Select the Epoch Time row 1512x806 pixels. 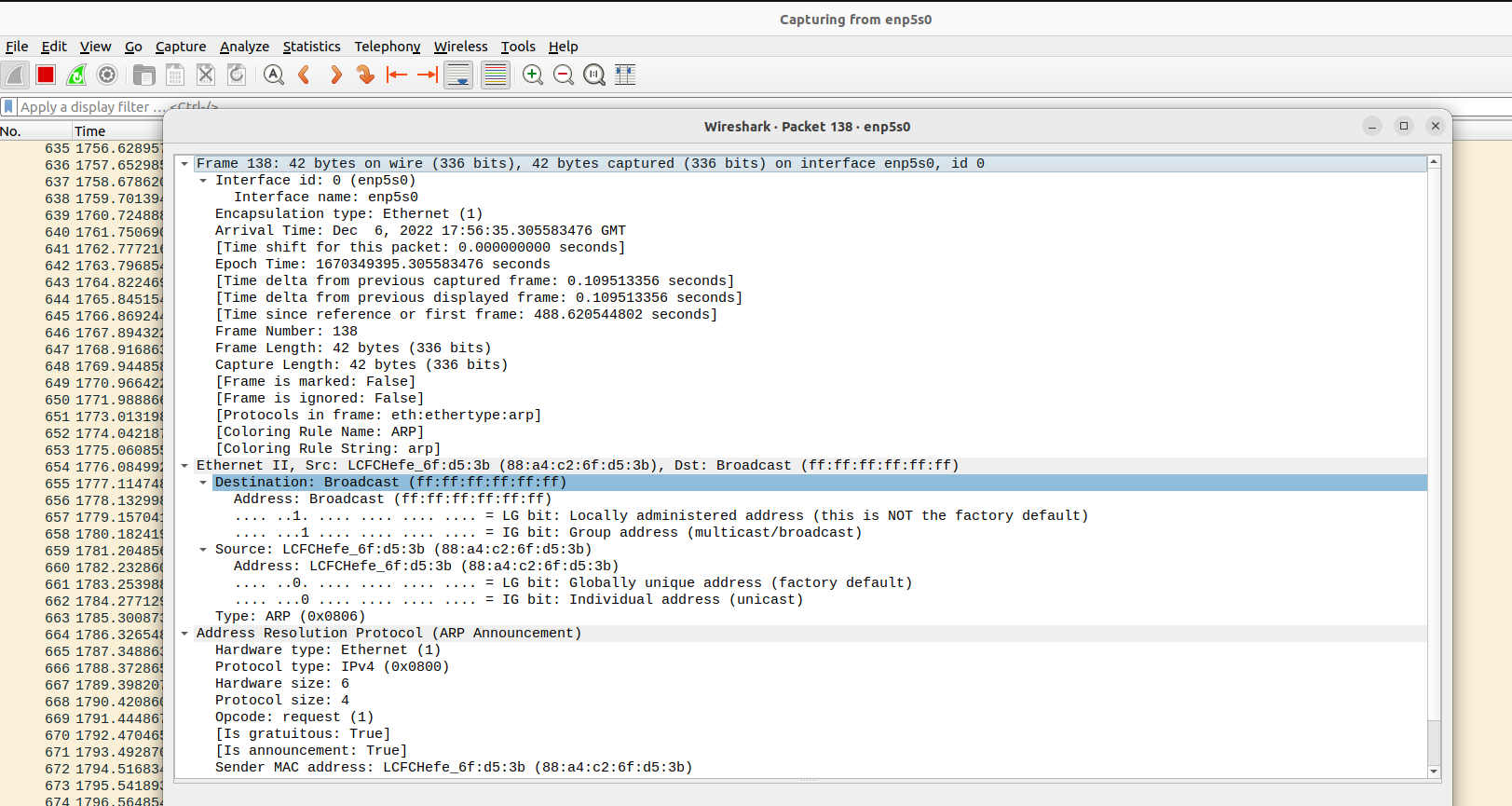coord(801,265)
